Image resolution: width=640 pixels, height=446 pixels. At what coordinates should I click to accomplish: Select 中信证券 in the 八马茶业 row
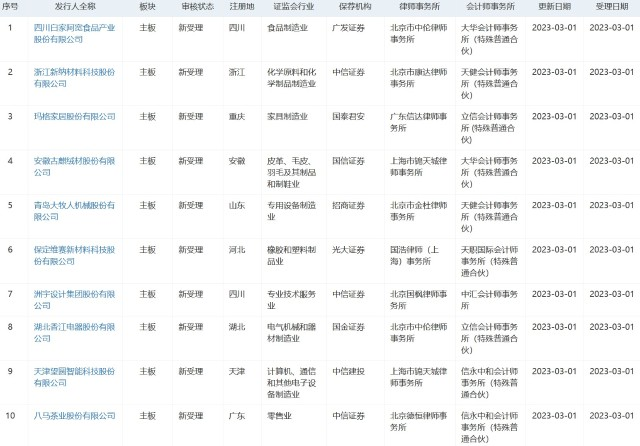coord(348,416)
